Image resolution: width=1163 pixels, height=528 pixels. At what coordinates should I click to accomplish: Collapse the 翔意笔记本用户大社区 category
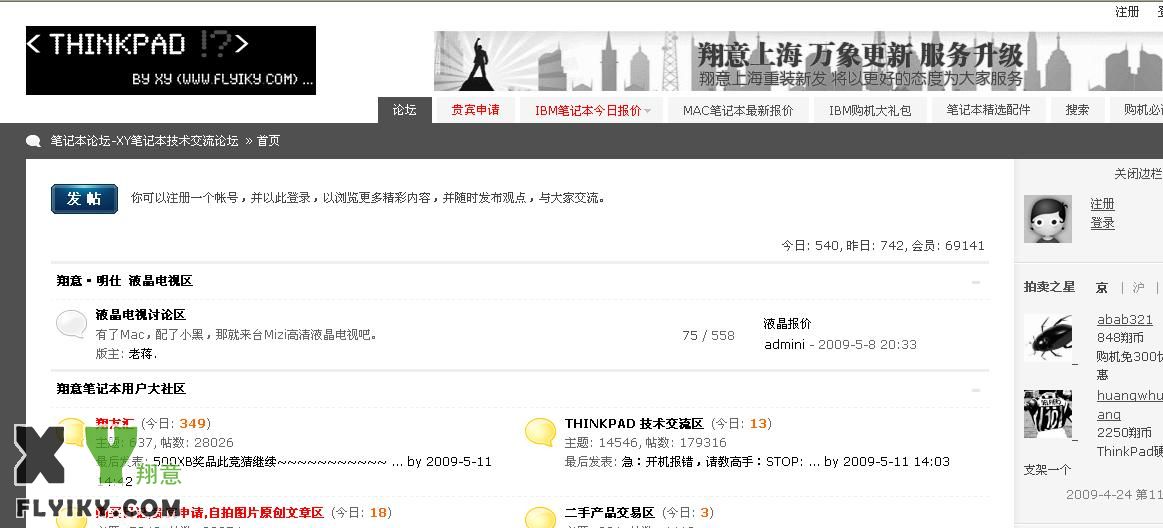click(x=976, y=390)
